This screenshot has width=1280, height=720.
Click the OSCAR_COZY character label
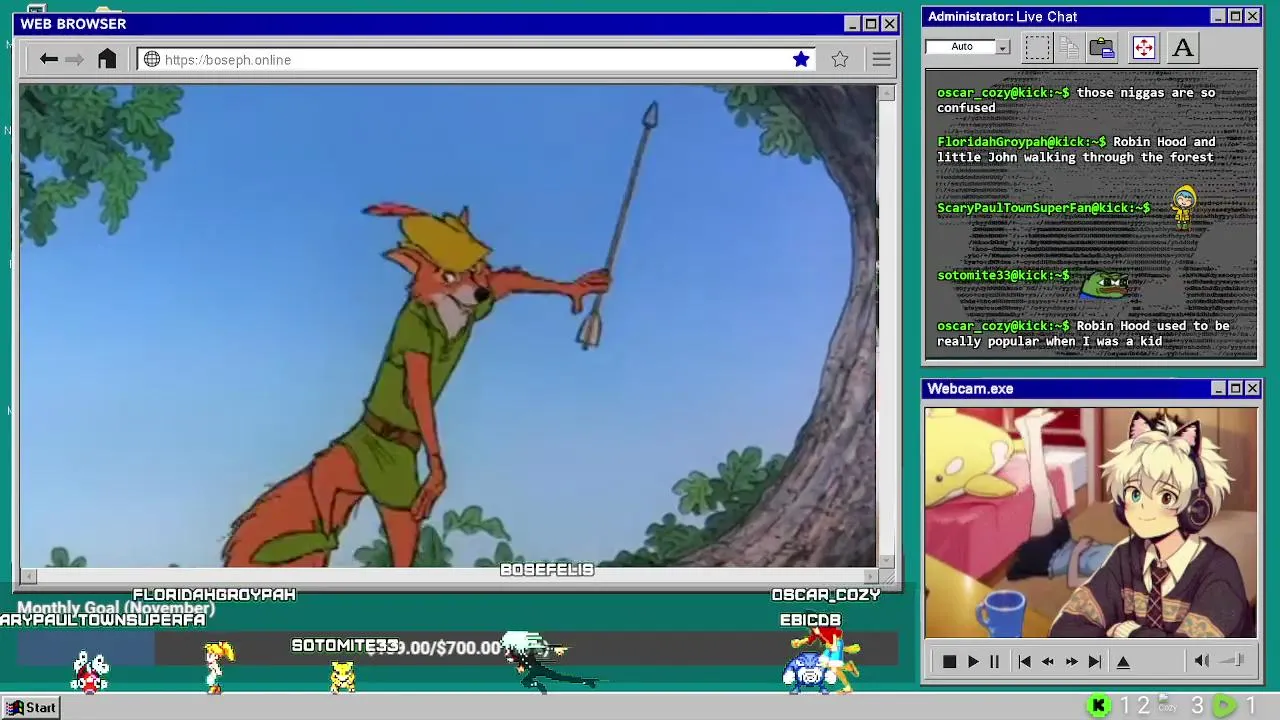point(826,595)
